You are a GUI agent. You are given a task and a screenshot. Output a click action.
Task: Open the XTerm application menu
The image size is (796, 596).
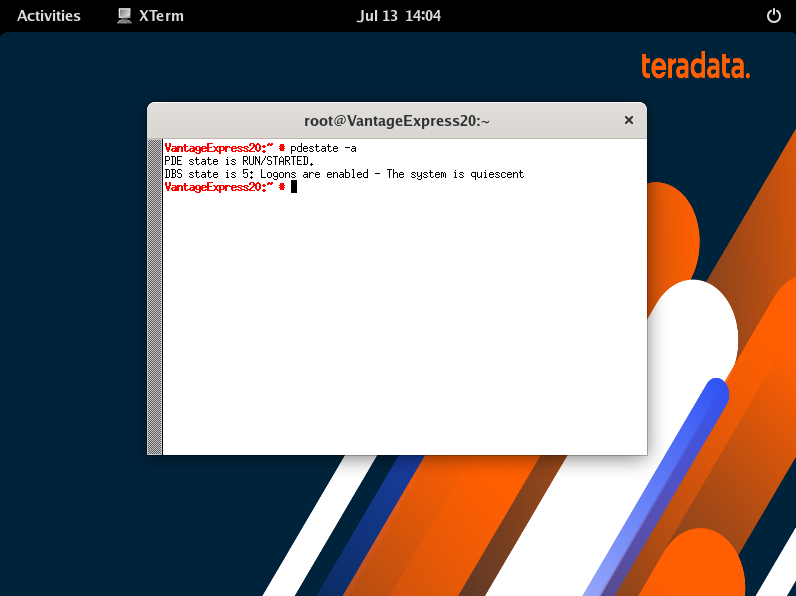(150, 16)
